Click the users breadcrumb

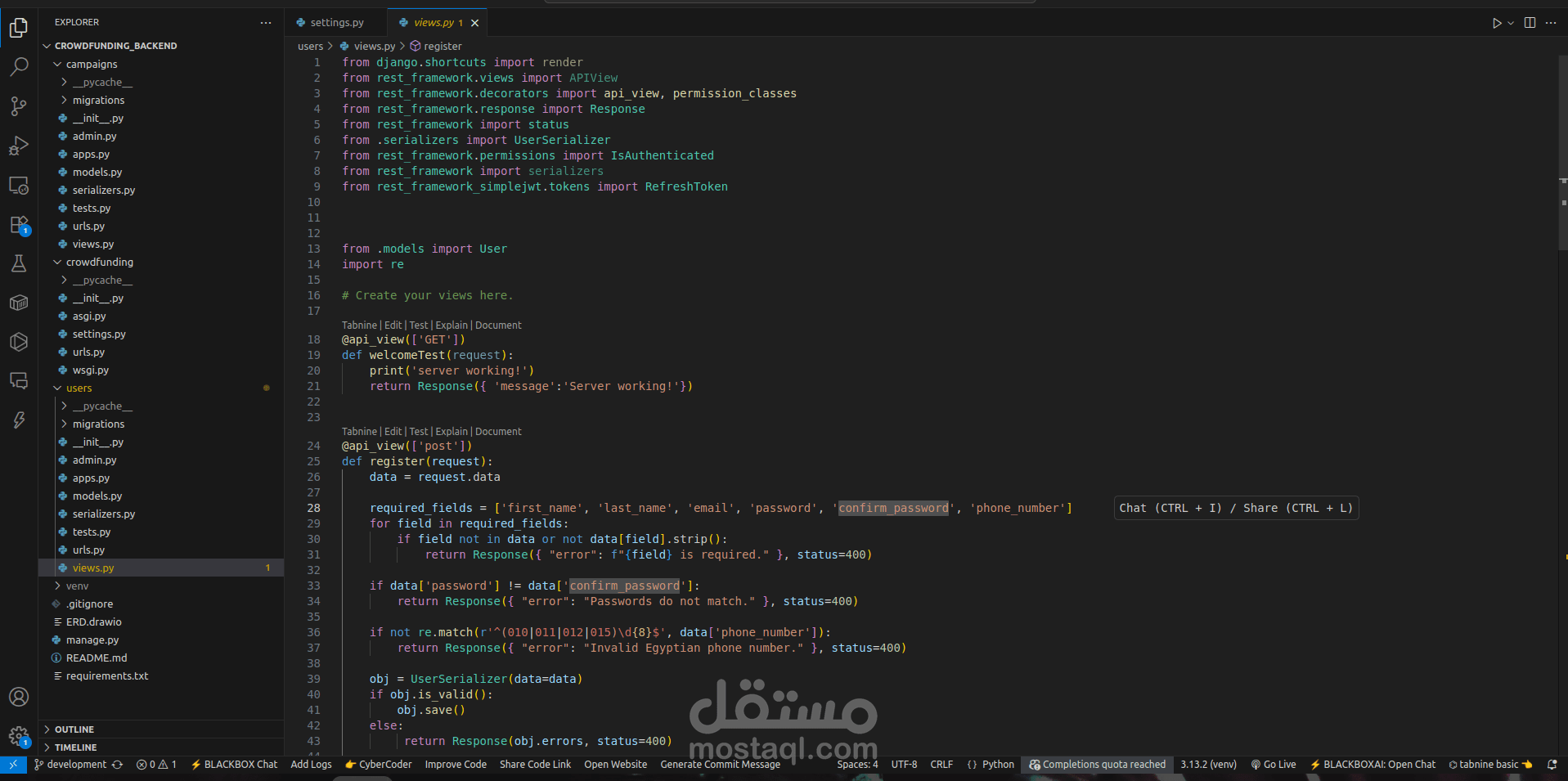click(310, 46)
